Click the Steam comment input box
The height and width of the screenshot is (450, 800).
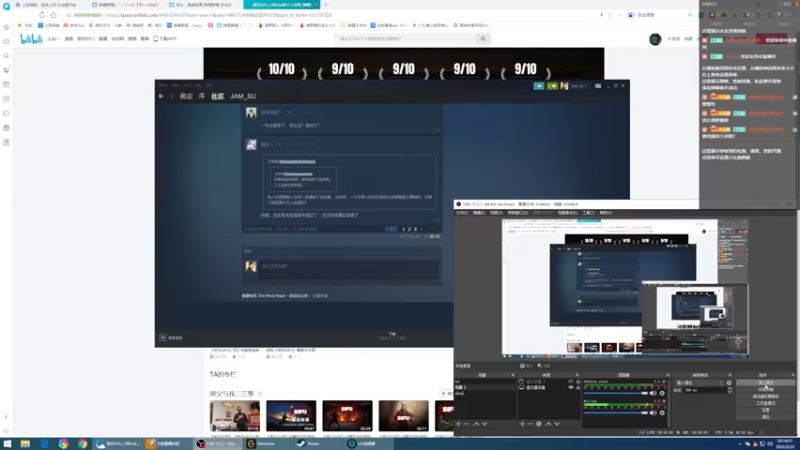click(348, 269)
